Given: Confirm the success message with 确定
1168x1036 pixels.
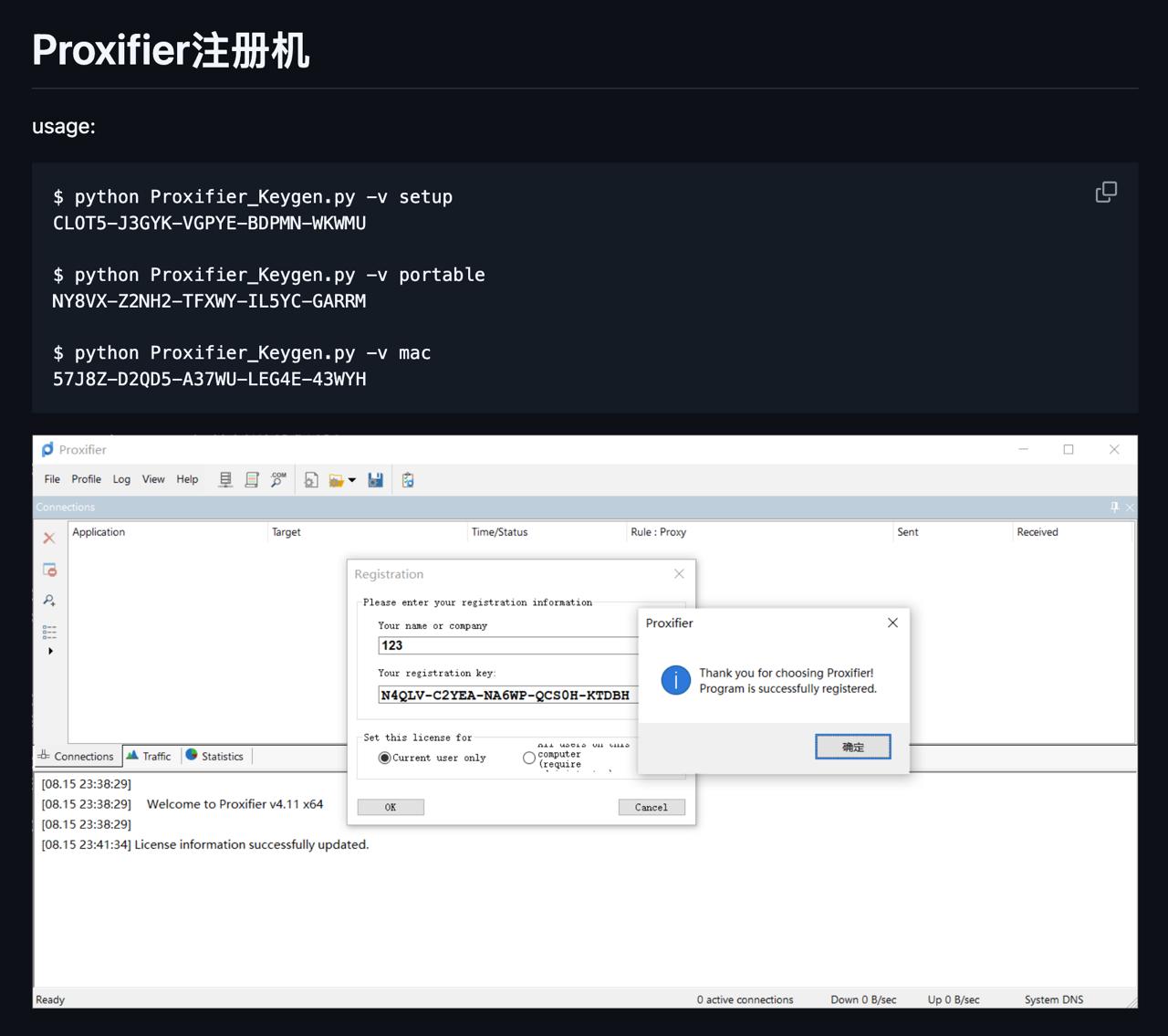Looking at the screenshot, I should pyautogui.click(x=853, y=747).
